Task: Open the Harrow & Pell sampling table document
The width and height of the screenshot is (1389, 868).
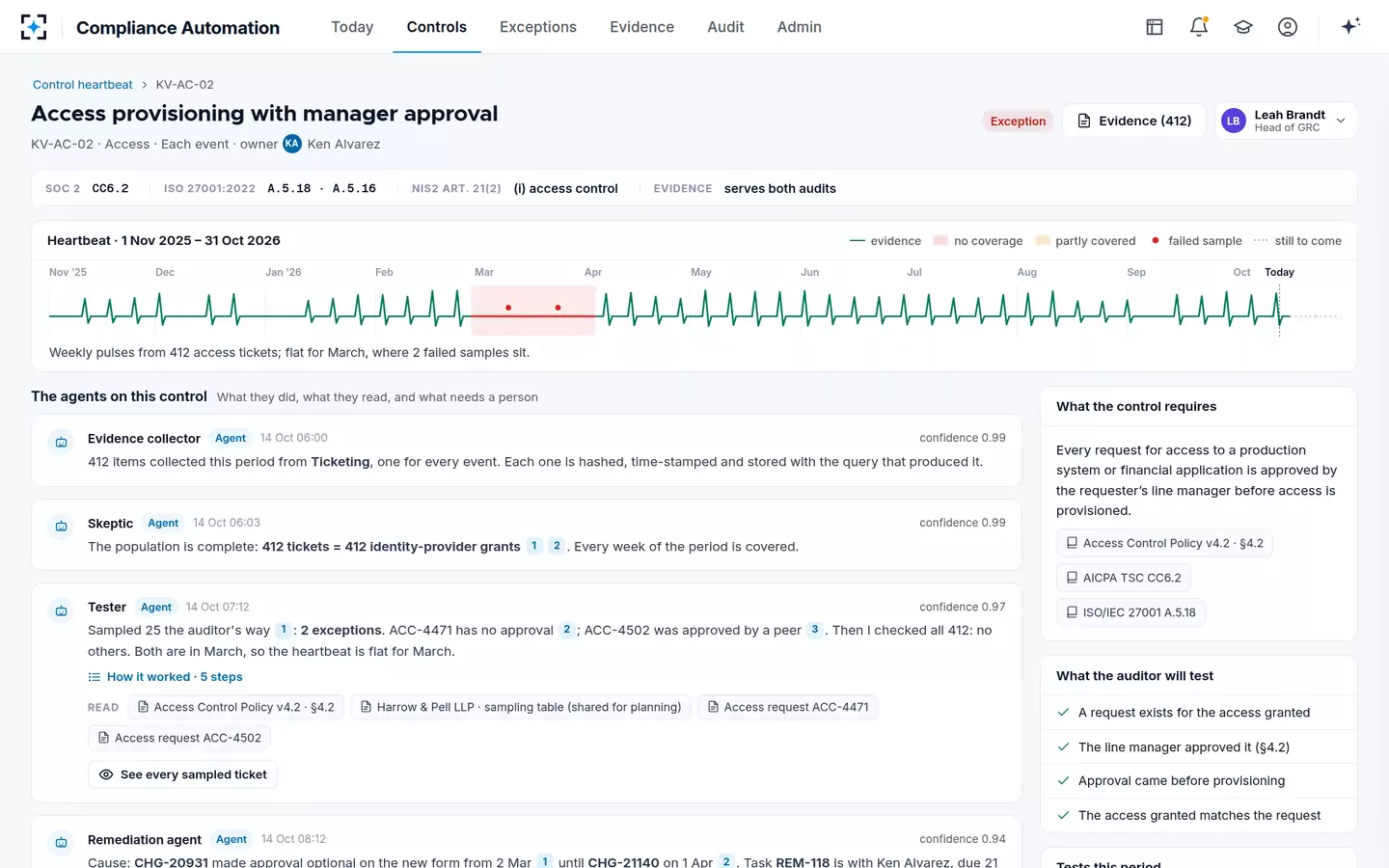Action: click(521, 707)
